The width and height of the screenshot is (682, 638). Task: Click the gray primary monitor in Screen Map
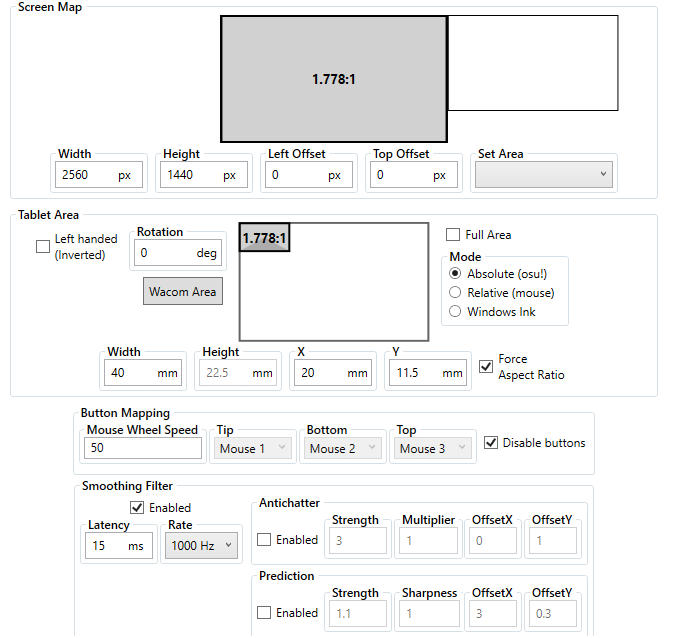coord(333,78)
